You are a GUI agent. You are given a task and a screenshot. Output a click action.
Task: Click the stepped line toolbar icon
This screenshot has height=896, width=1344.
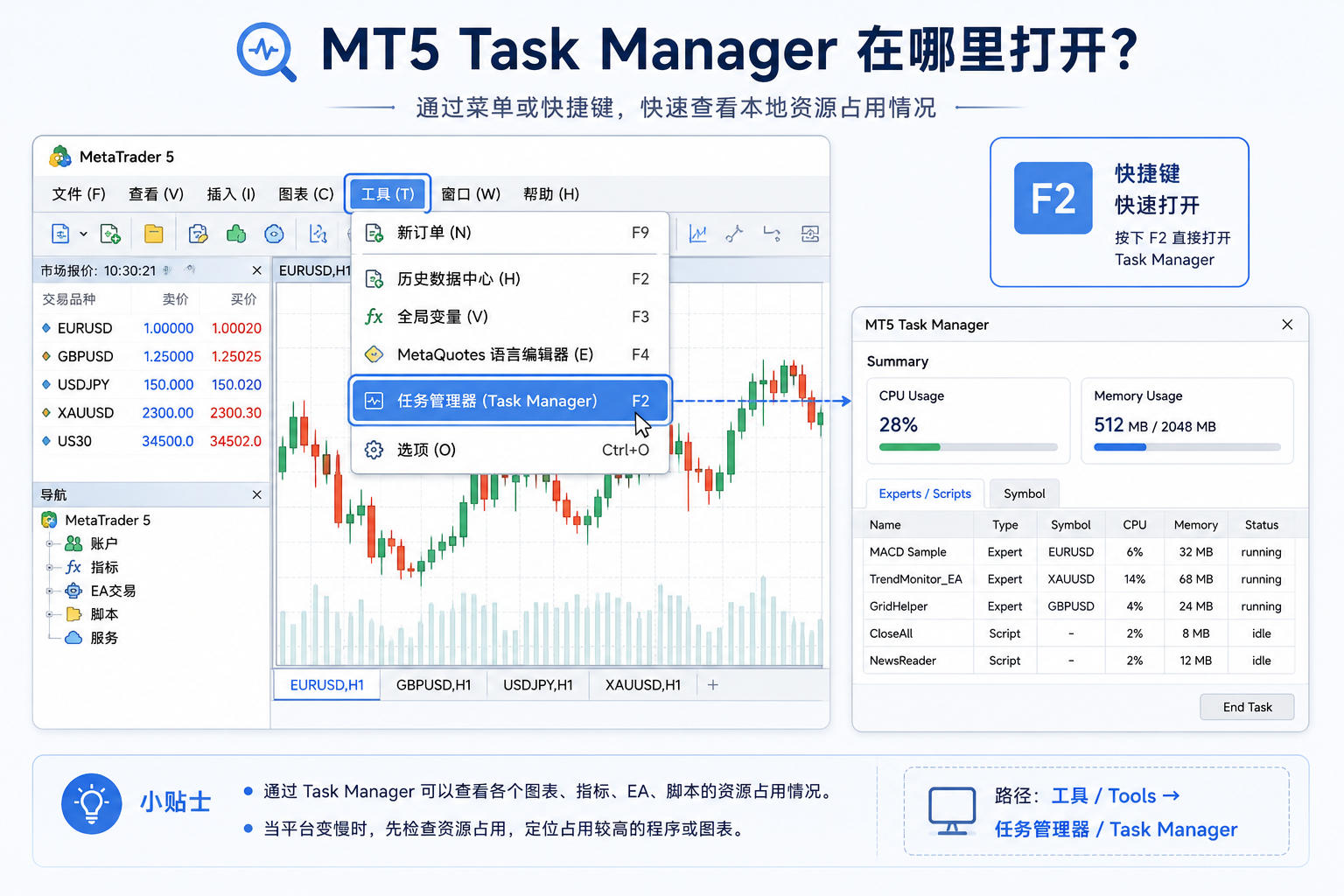coord(772,234)
